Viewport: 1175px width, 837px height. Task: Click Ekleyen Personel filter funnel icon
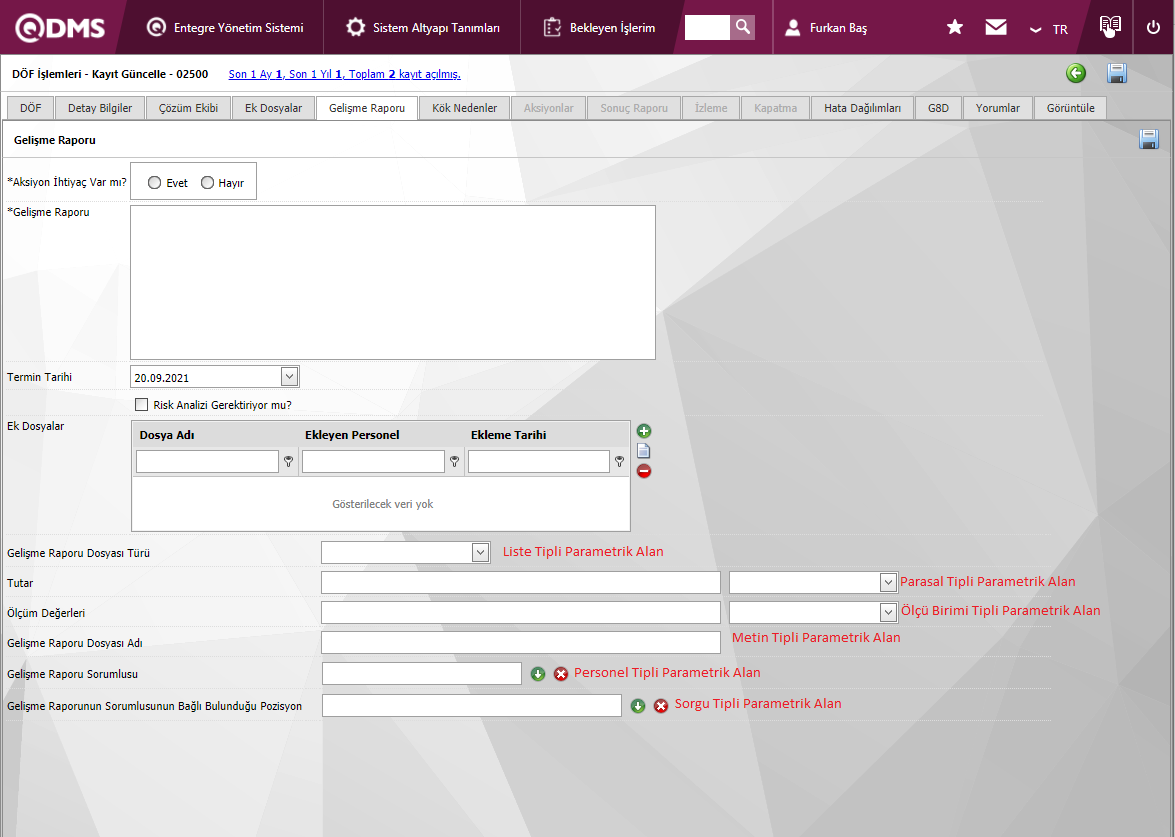click(454, 462)
